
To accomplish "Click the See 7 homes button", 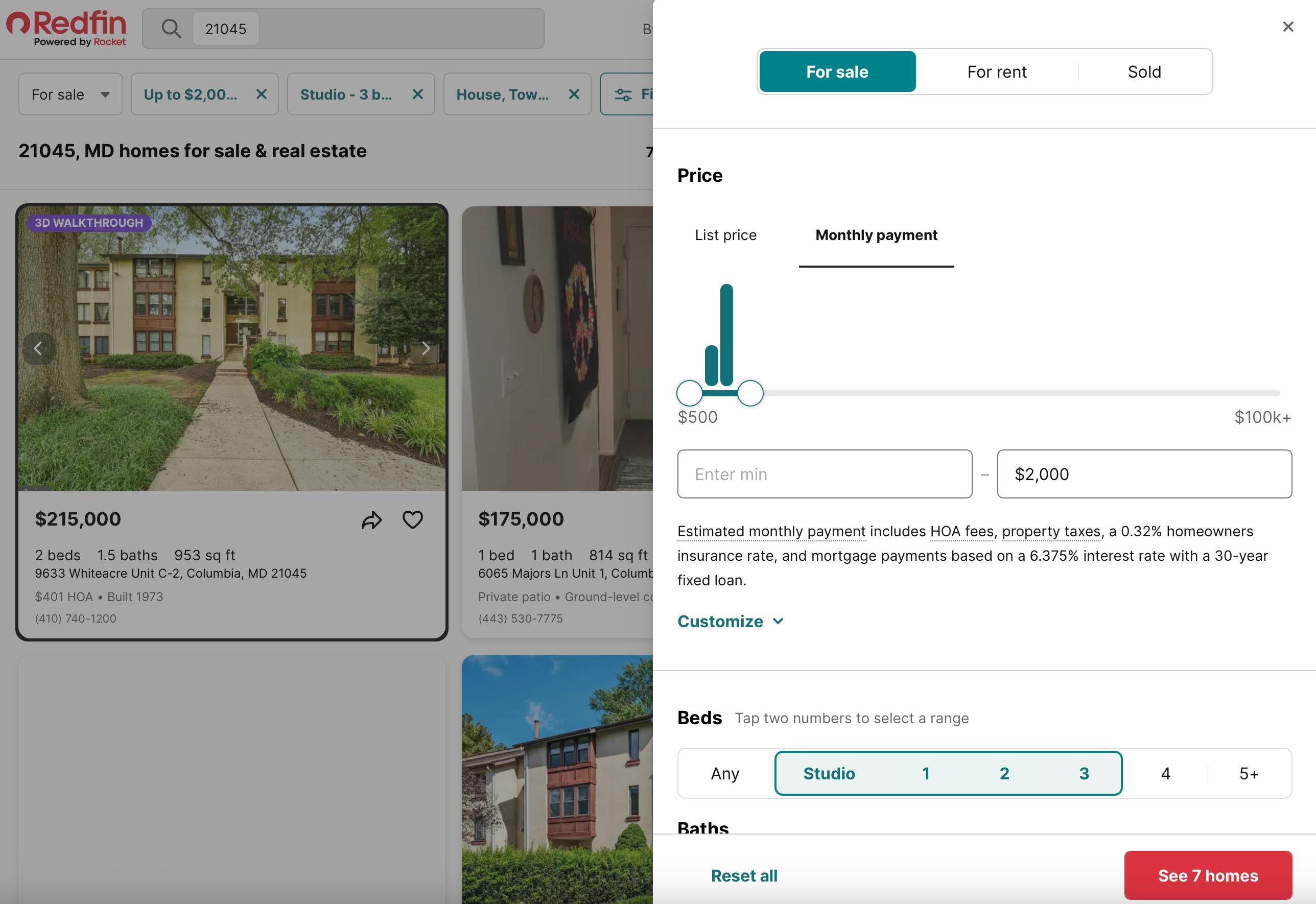I will tap(1207, 875).
